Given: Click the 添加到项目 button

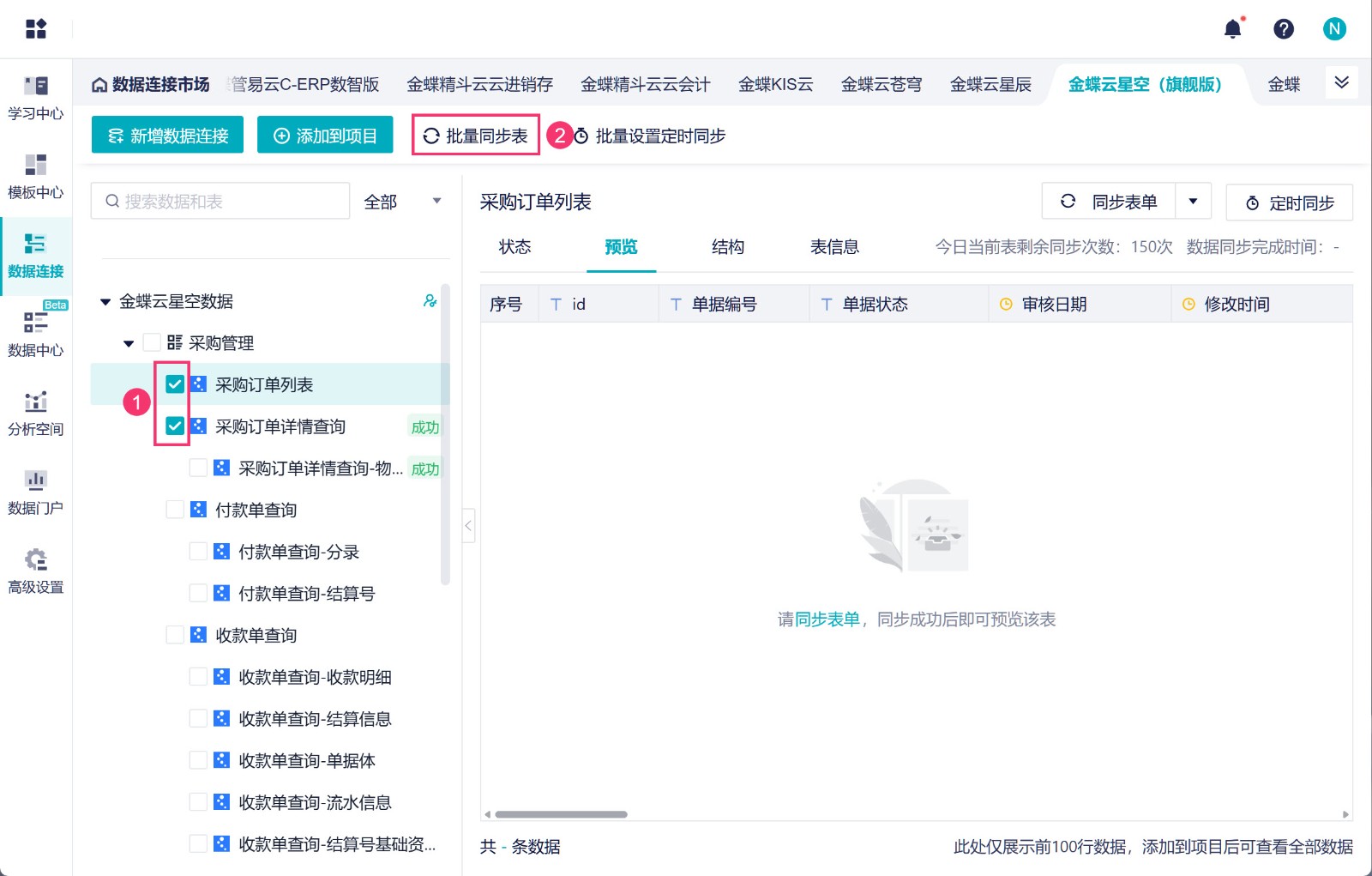Looking at the screenshot, I should coord(325,136).
